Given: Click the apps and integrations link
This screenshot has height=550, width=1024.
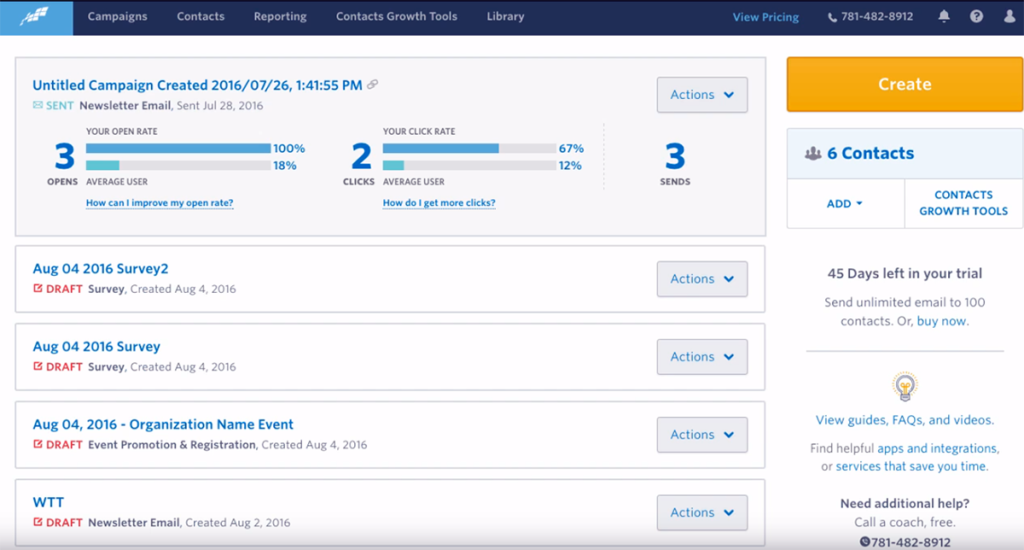Looking at the screenshot, I should [937, 448].
